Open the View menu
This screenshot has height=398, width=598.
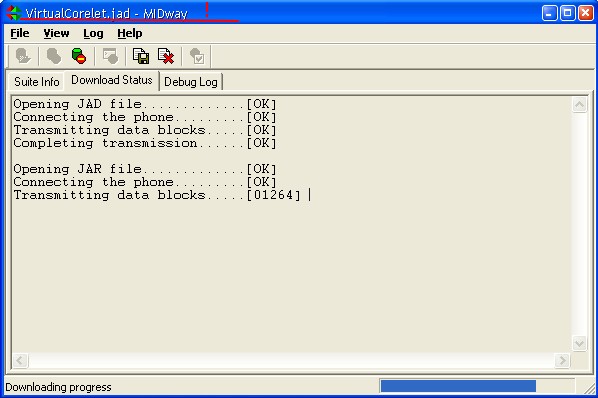(56, 34)
